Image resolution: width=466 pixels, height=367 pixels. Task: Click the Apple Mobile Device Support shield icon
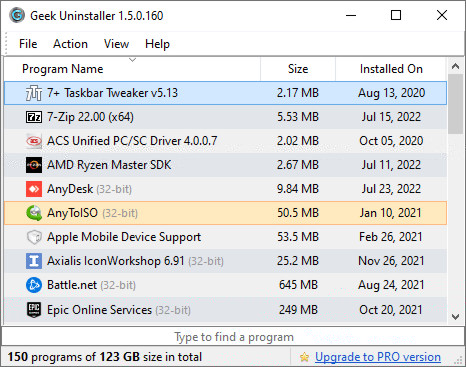[x=34, y=237]
